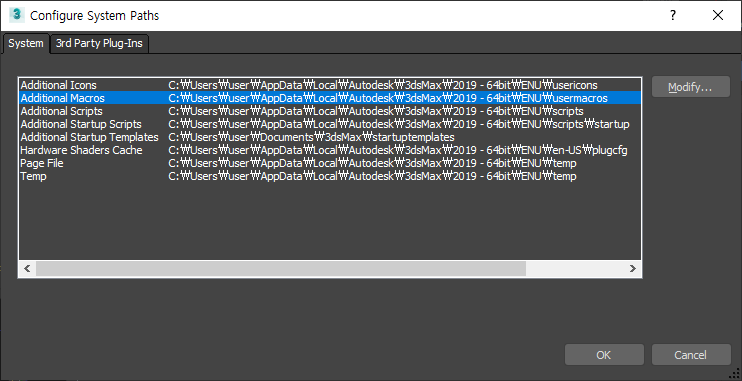742x381 pixels.
Task: Select the Temp row
Action: pyautogui.click(x=330, y=176)
